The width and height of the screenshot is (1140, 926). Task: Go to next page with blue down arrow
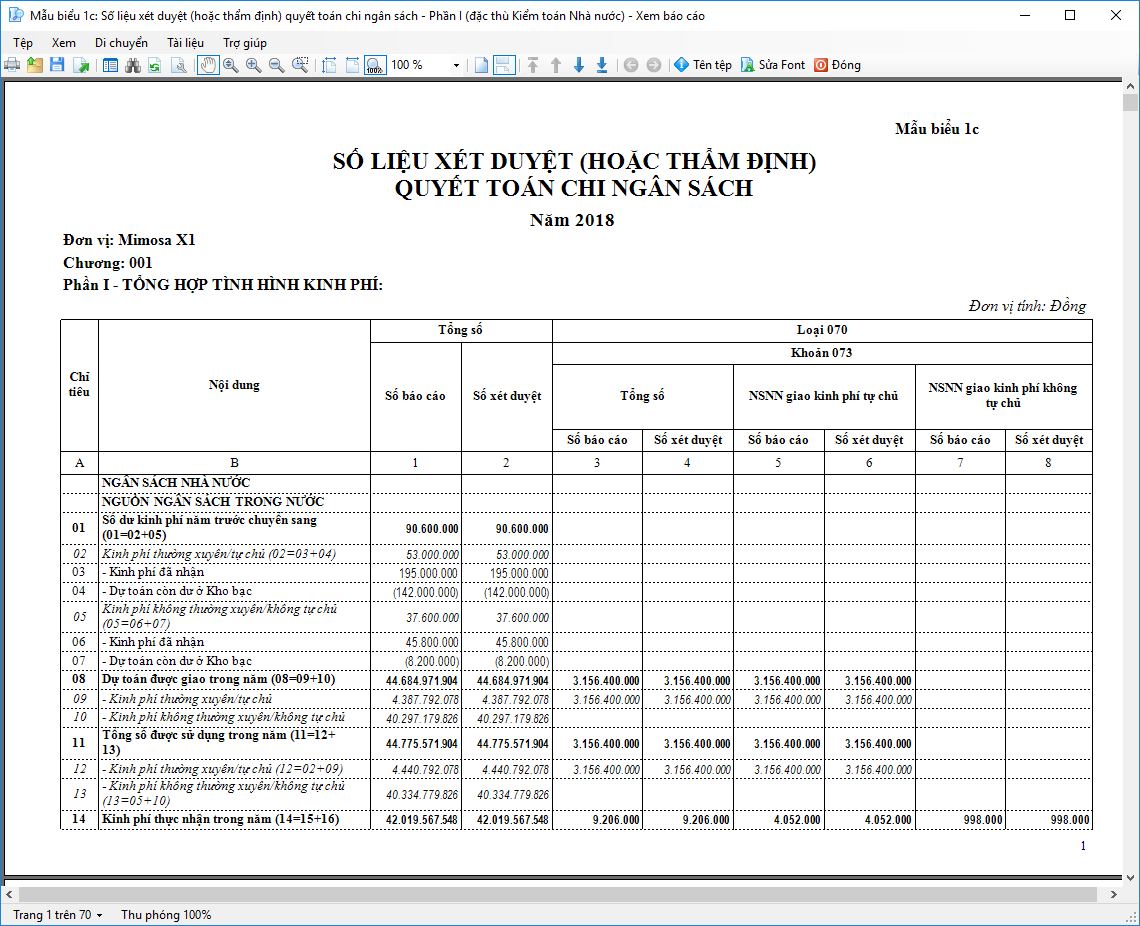click(x=579, y=65)
